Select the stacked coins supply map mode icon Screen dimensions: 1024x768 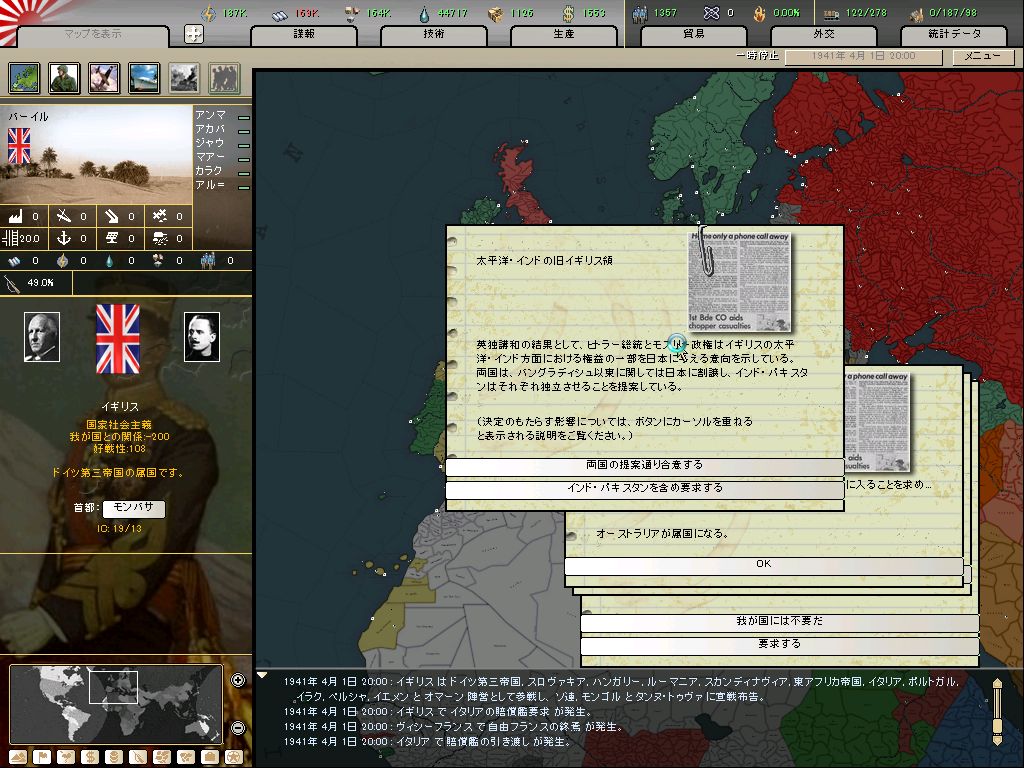(114, 757)
